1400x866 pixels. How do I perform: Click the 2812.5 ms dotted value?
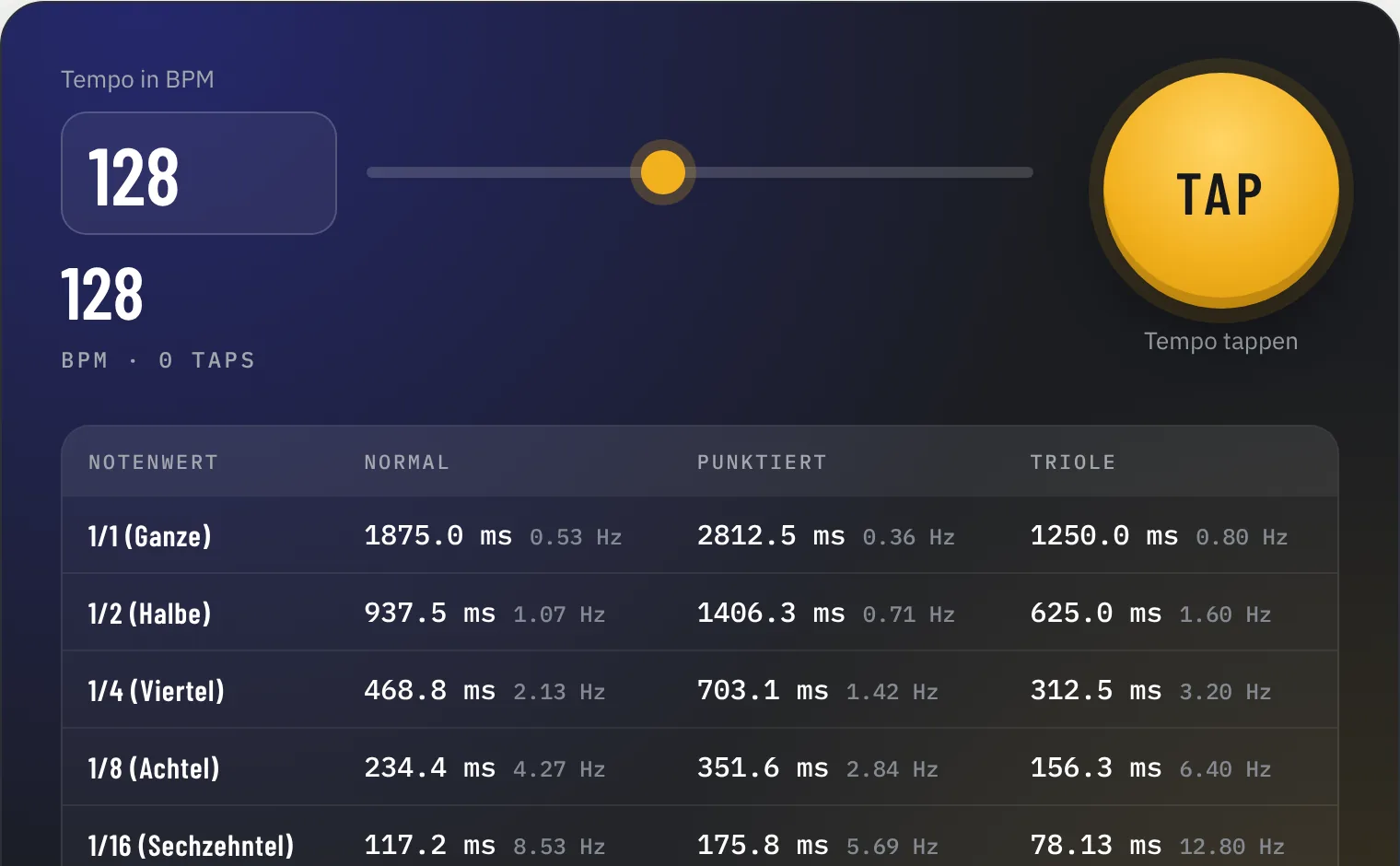[771, 535]
